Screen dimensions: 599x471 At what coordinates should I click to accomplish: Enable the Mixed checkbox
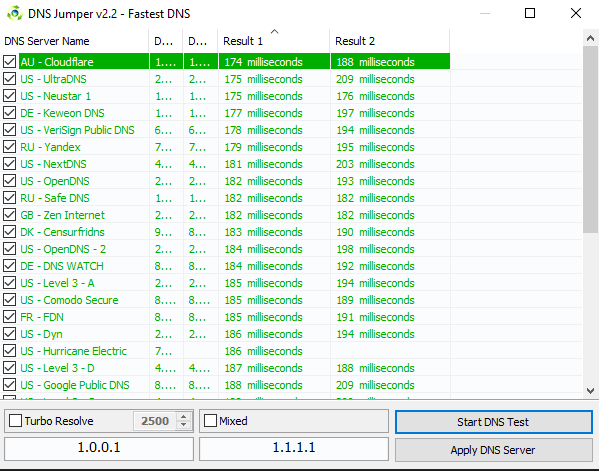click(x=210, y=421)
